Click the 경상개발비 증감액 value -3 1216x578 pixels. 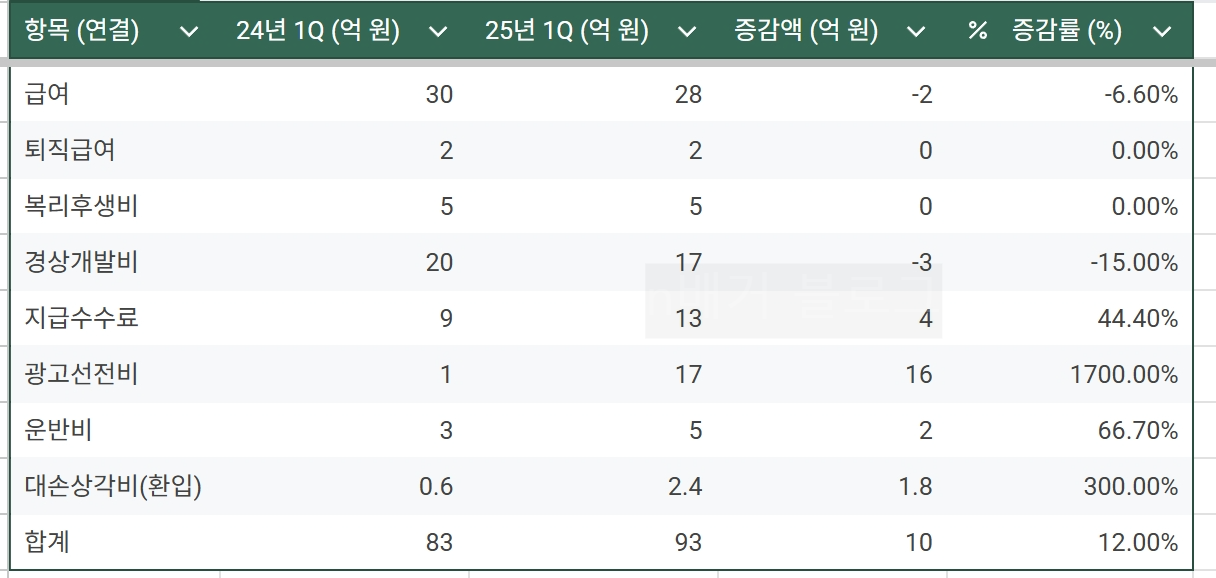tap(922, 262)
